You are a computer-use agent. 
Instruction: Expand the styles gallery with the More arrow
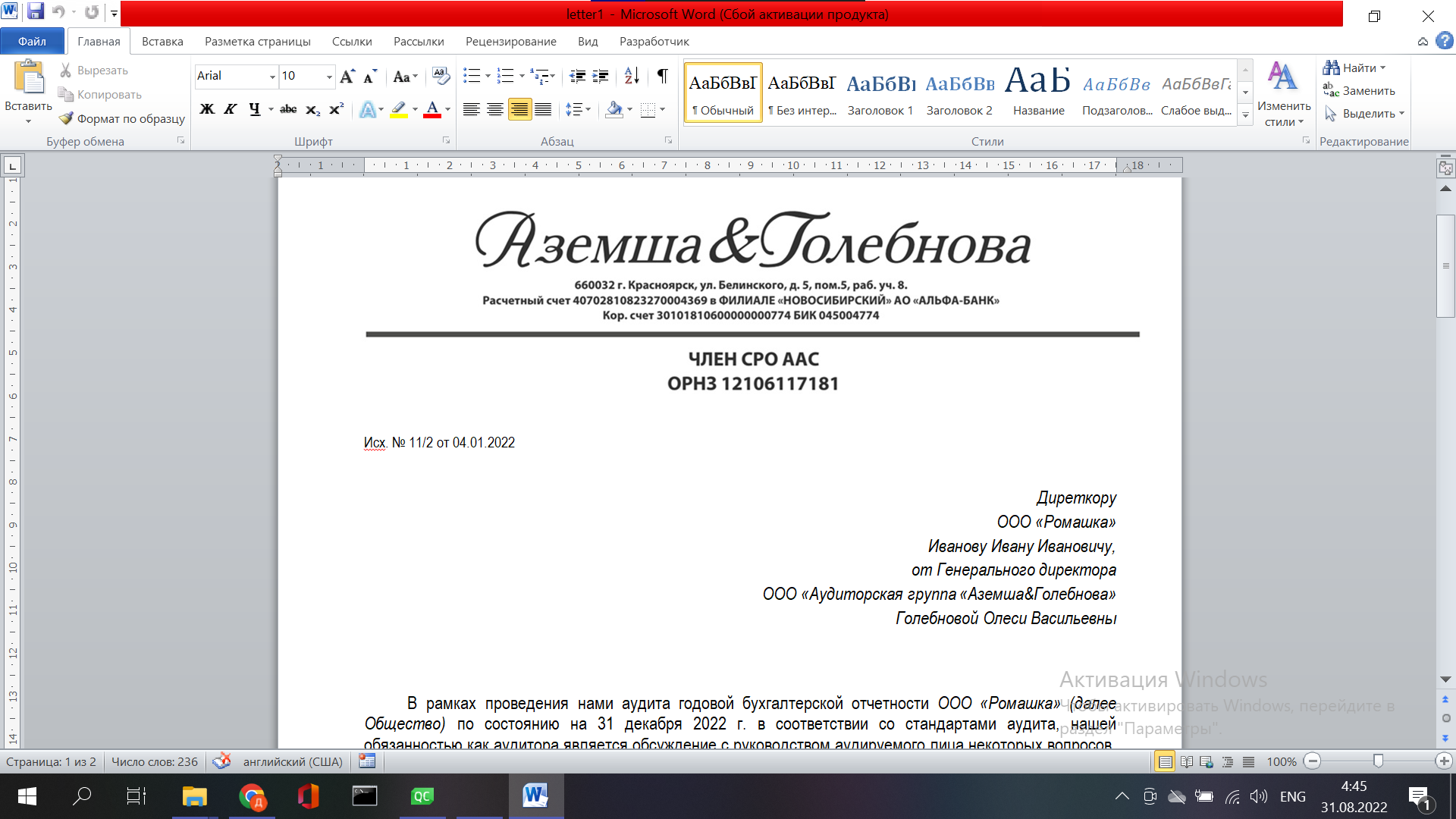coord(1245,115)
